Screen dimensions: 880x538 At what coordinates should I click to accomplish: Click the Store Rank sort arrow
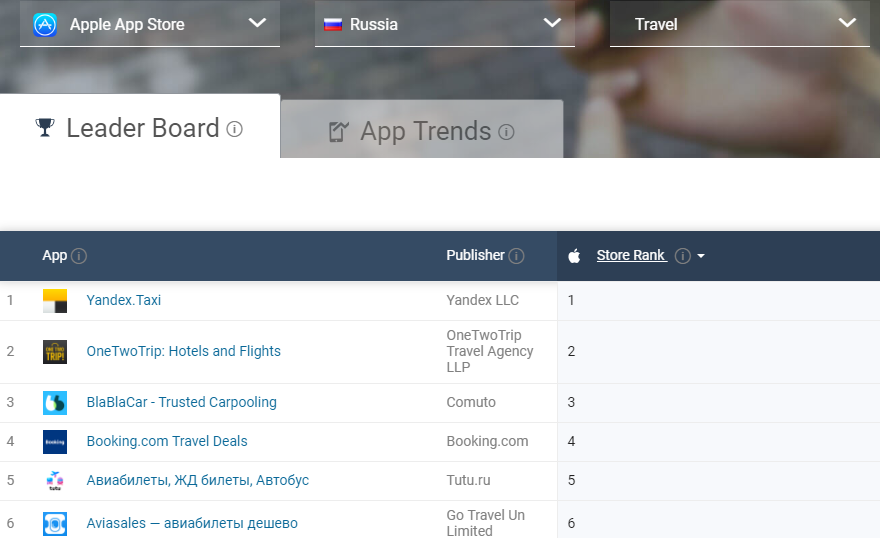pos(701,256)
